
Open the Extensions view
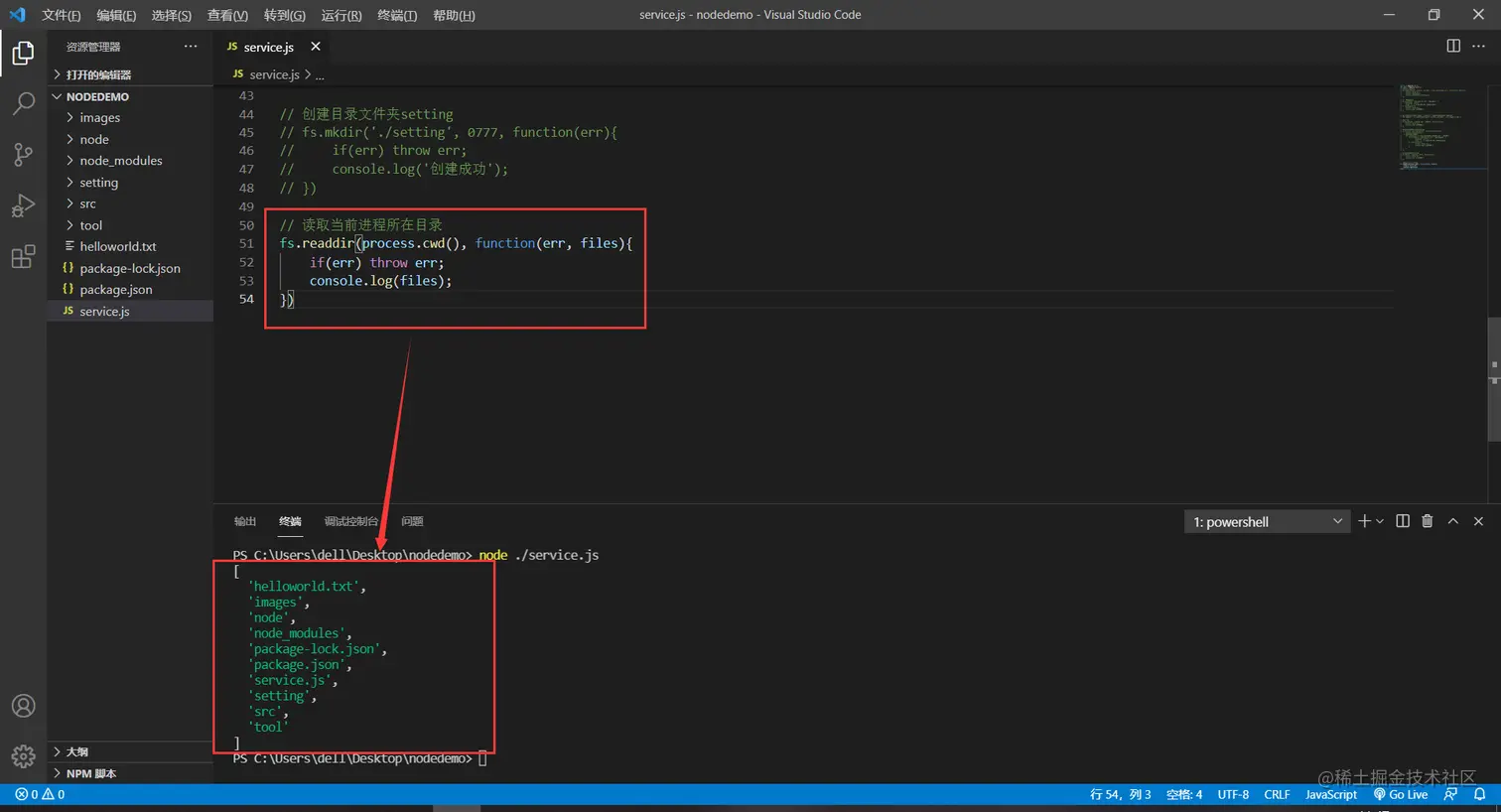point(23,257)
